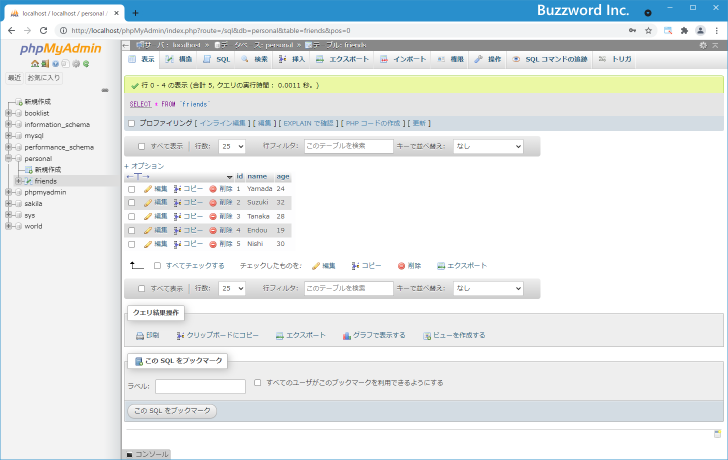
Task: Open the top sort-by-key dropdown showing なし
Action: [488, 146]
